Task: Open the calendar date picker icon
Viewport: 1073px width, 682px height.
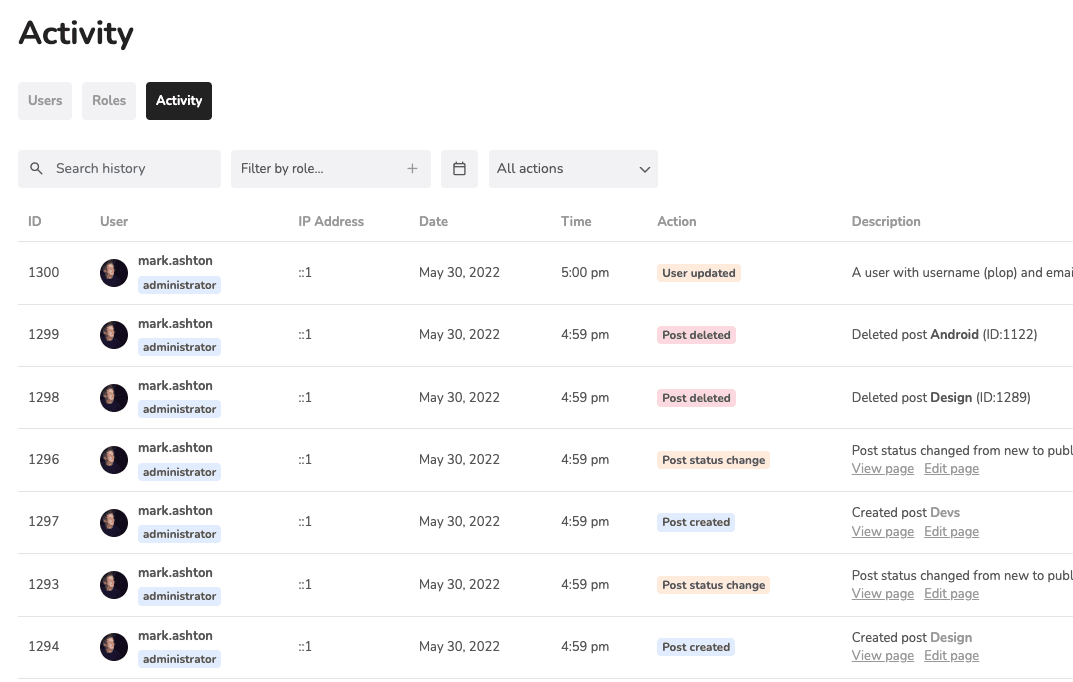Action: click(459, 168)
